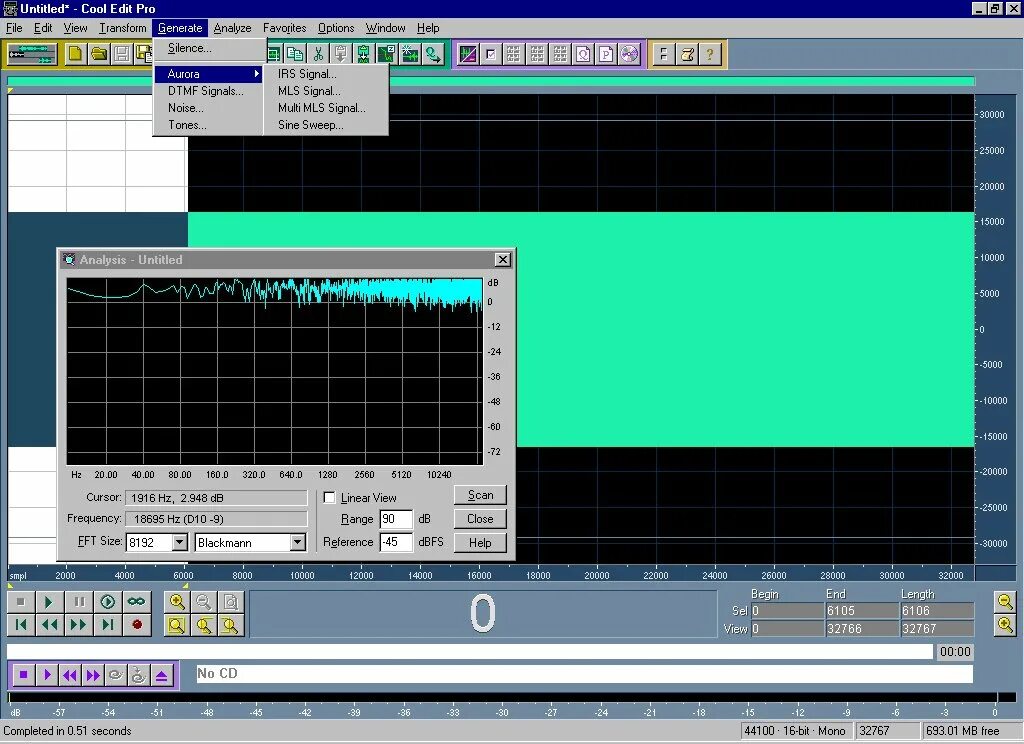Screen dimensions: 1024x744
Task: Create a new file with yellow page icon
Action: [x=75, y=54]
